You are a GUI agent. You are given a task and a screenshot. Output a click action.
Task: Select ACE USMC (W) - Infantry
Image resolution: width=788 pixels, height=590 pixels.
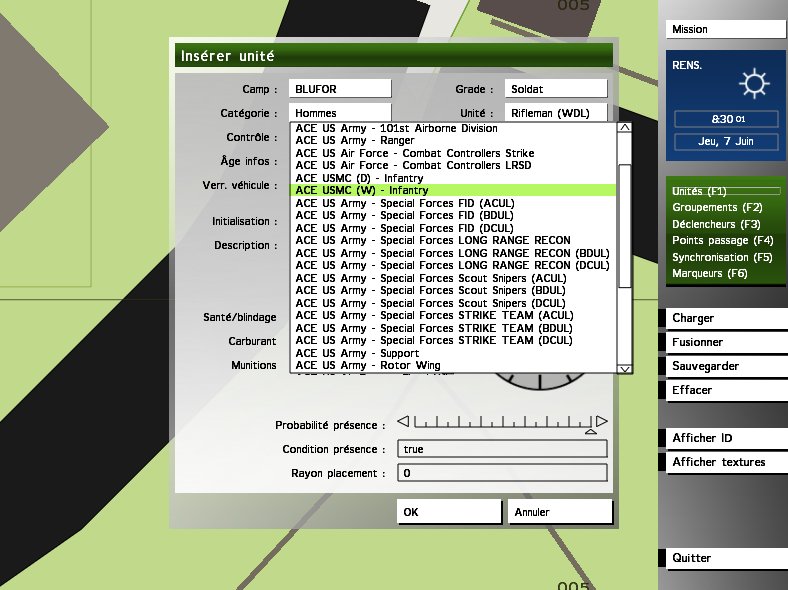(453, 190)
